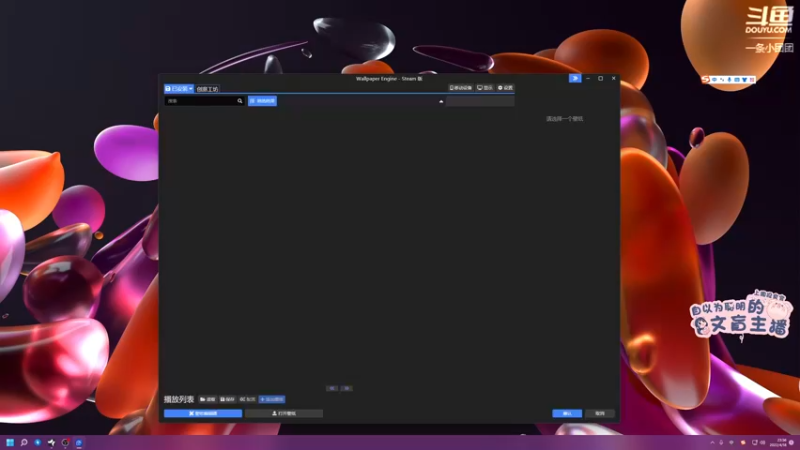The image size is (800, 450).
Task: Open the Wallpaper Engine taskbar icon
Action: tap(79, 442)
